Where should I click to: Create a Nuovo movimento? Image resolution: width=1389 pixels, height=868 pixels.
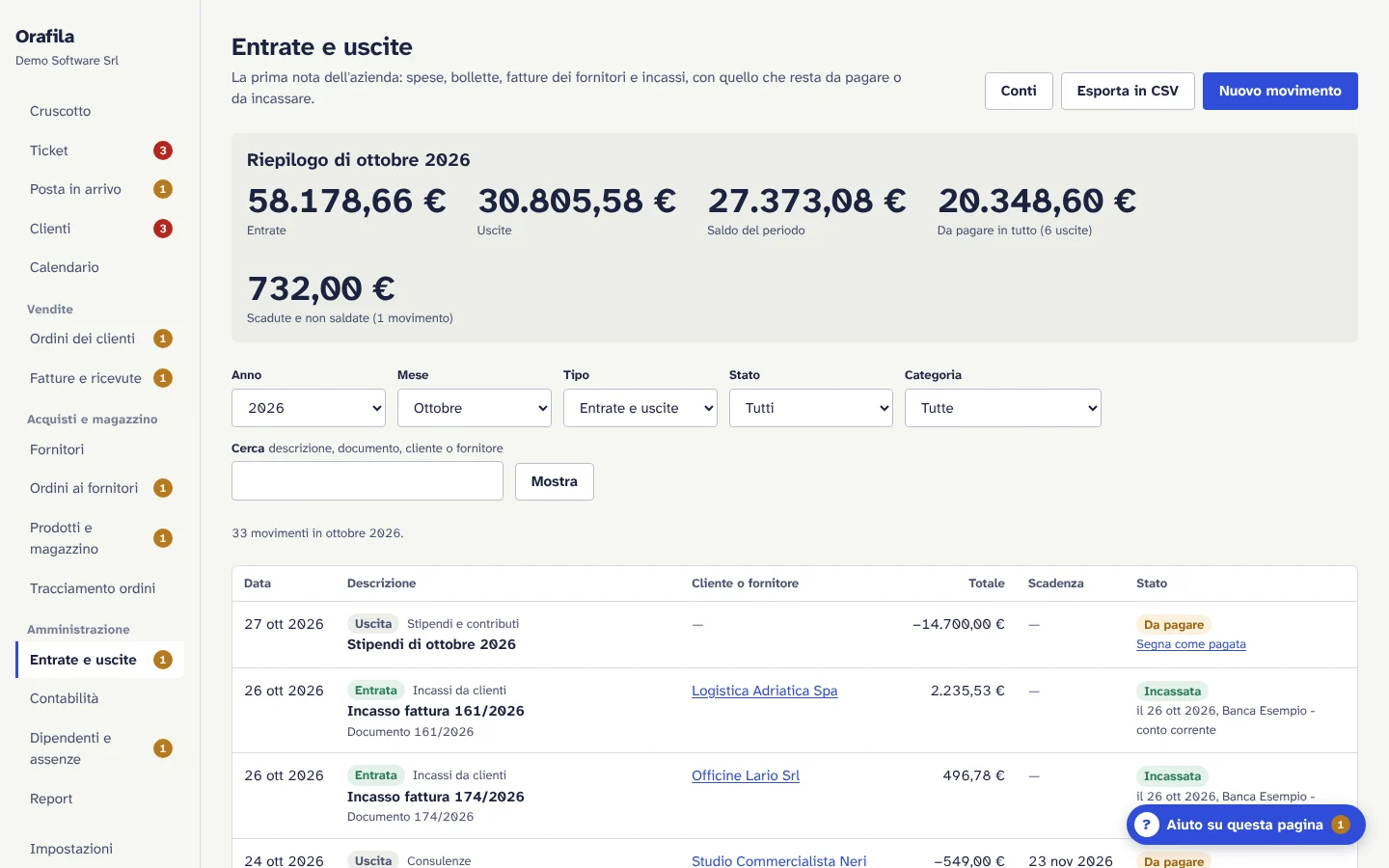coord(1280,91)
